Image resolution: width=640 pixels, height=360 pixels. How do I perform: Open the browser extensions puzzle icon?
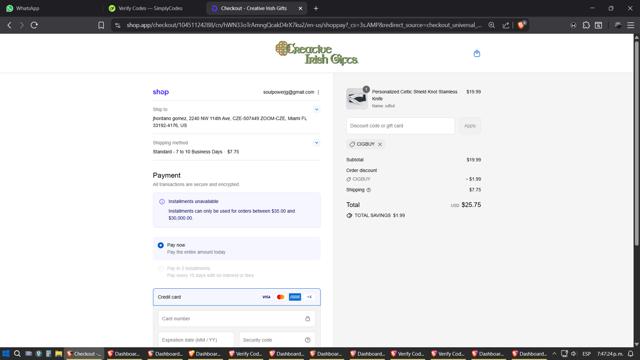(586, 25)
